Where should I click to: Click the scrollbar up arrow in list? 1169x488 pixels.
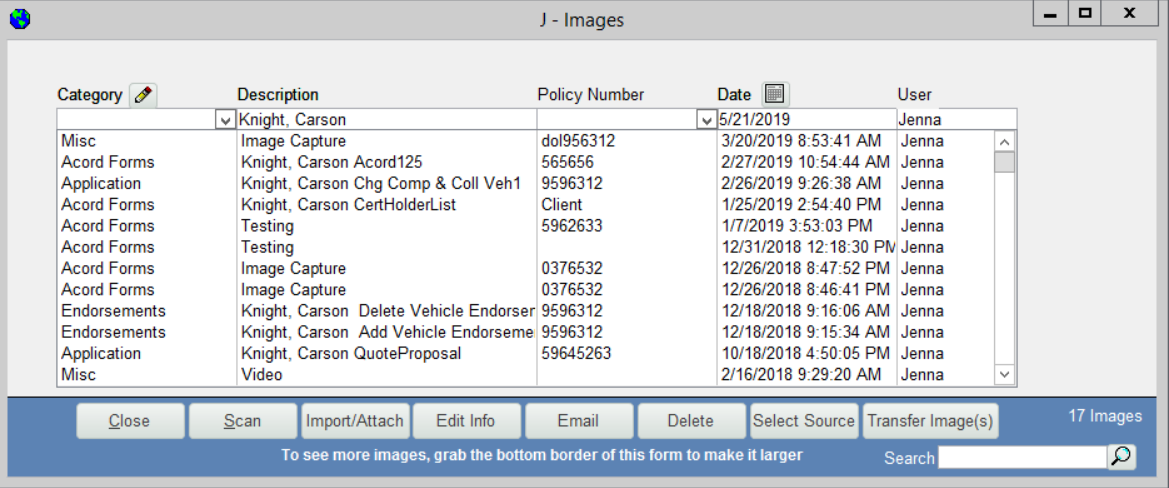[x=1005, y=141]
